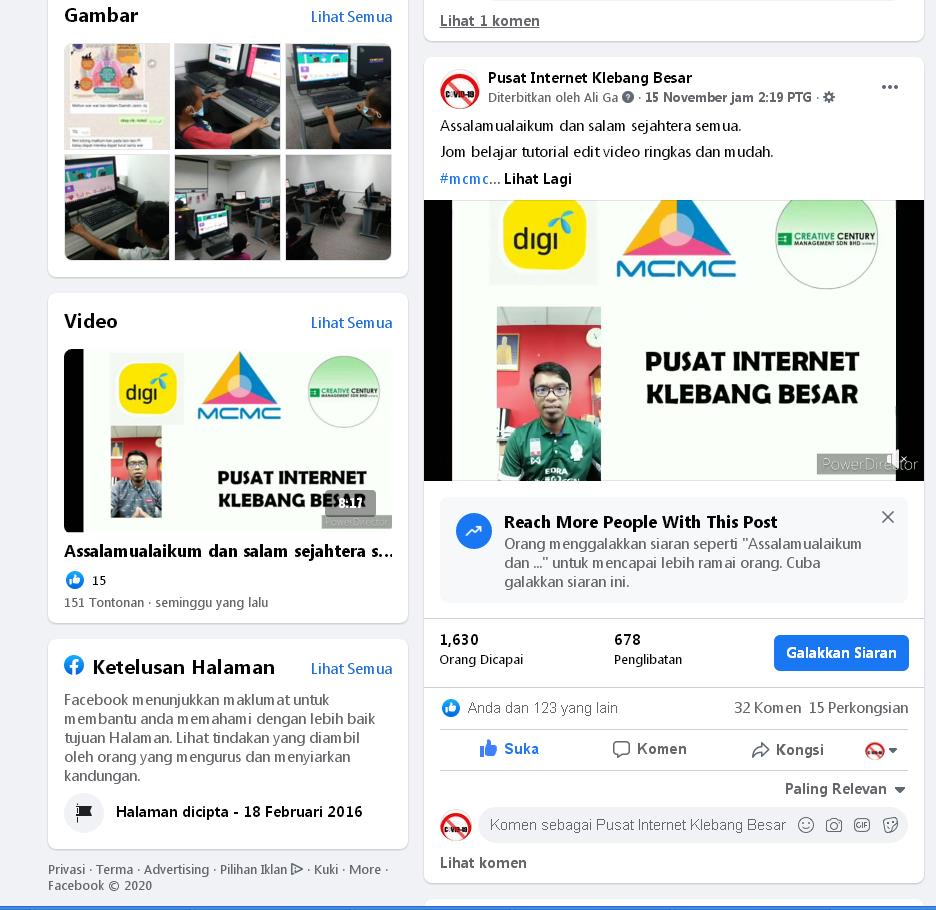The image size is (936, 910).
Task: Click the Kongsi share button
Action: point(787,749)
